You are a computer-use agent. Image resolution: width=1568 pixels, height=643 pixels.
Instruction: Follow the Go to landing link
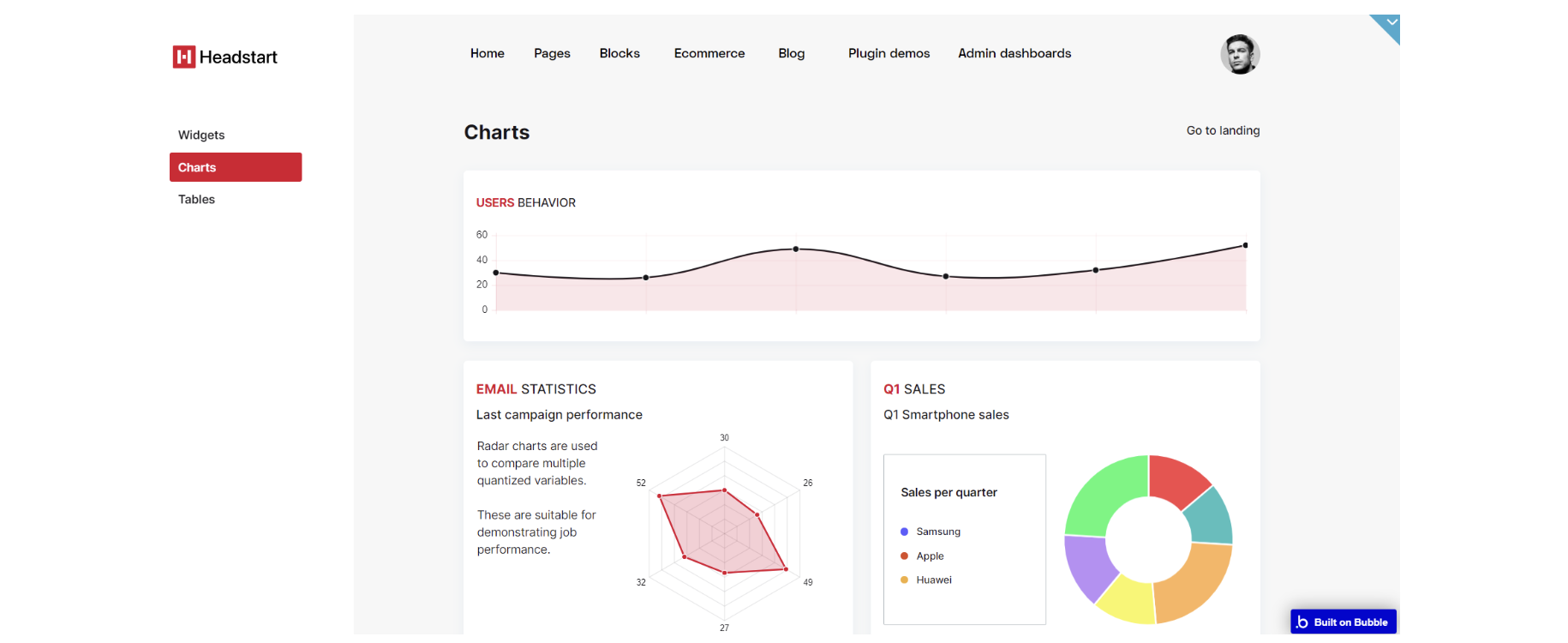(x=1223, y=130)
